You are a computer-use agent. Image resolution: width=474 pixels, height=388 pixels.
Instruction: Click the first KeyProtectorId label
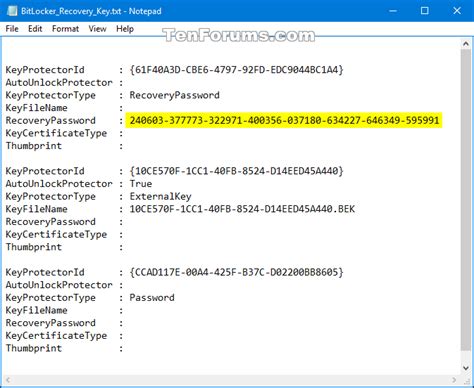pyautogui.click(x=45, y=70)
